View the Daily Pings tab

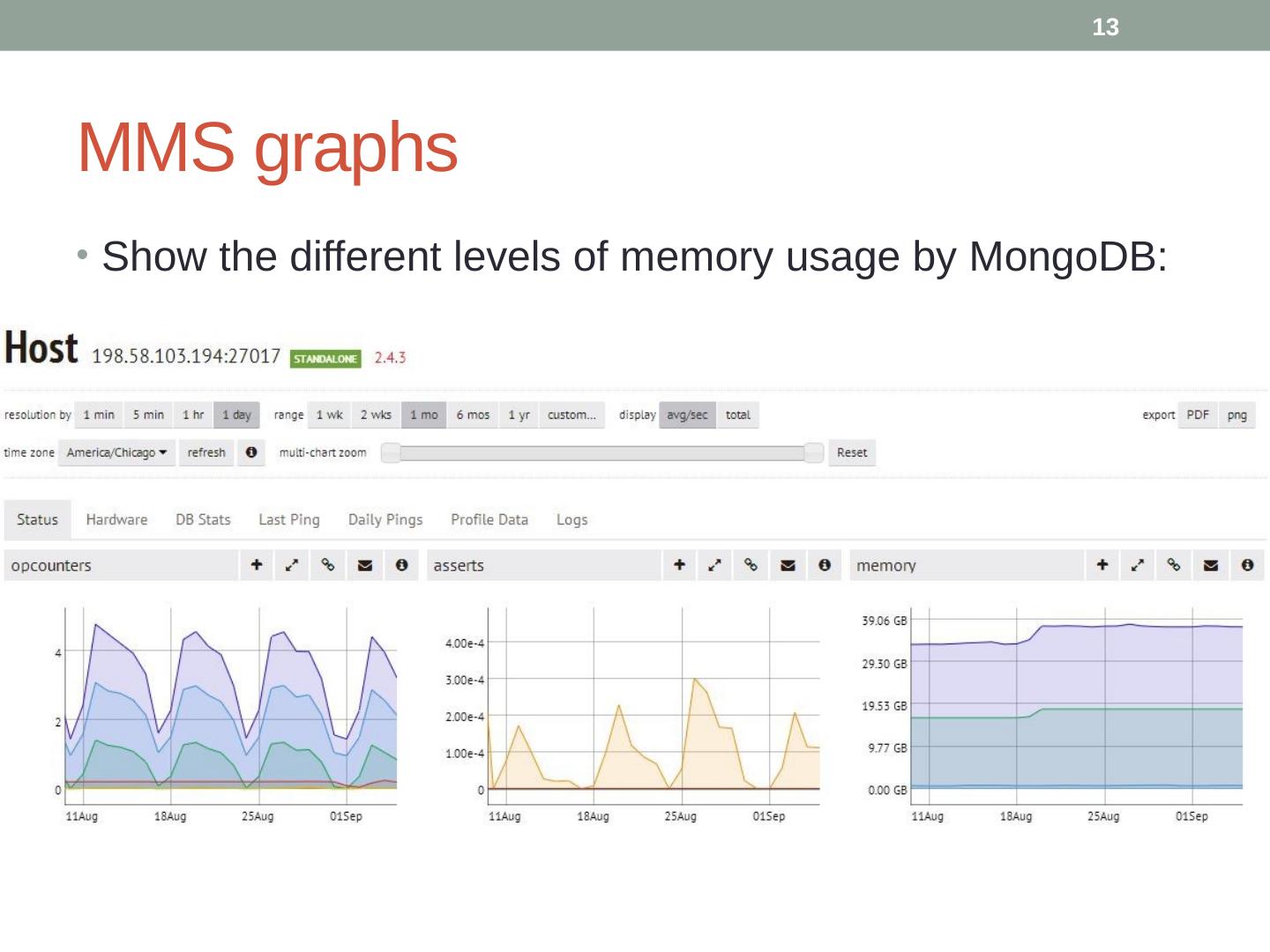[385, 520]
